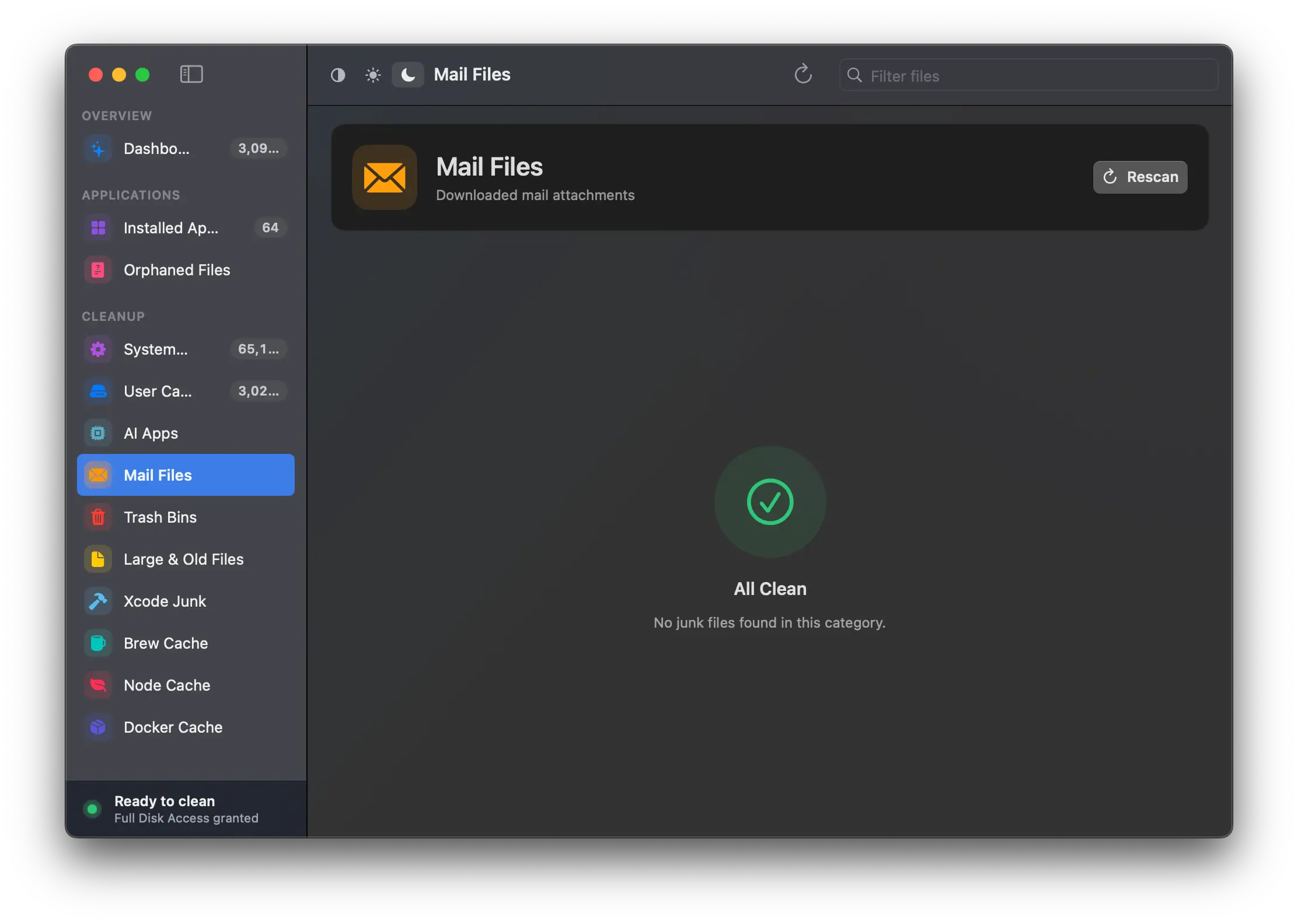Click the Orphaned Files pink icon
1298x924 pixels.
(x=98, y=270)
